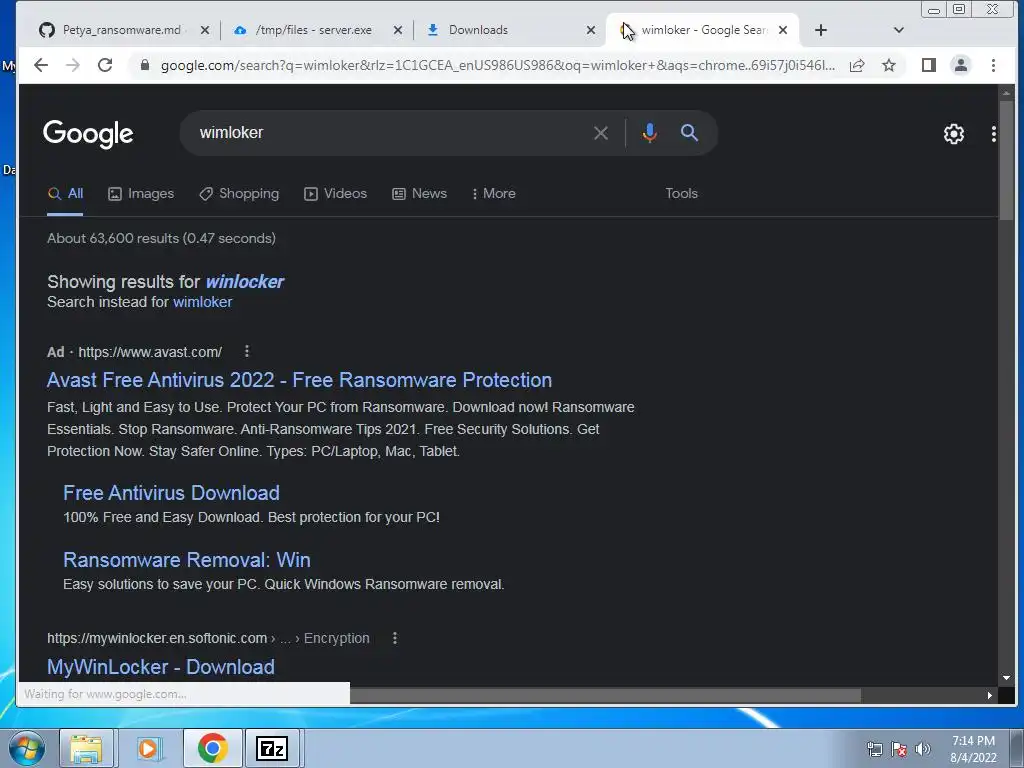The width and height of the screenshot is (1024, 768).
Task: Select the All results filter
Action: [65, 194]
